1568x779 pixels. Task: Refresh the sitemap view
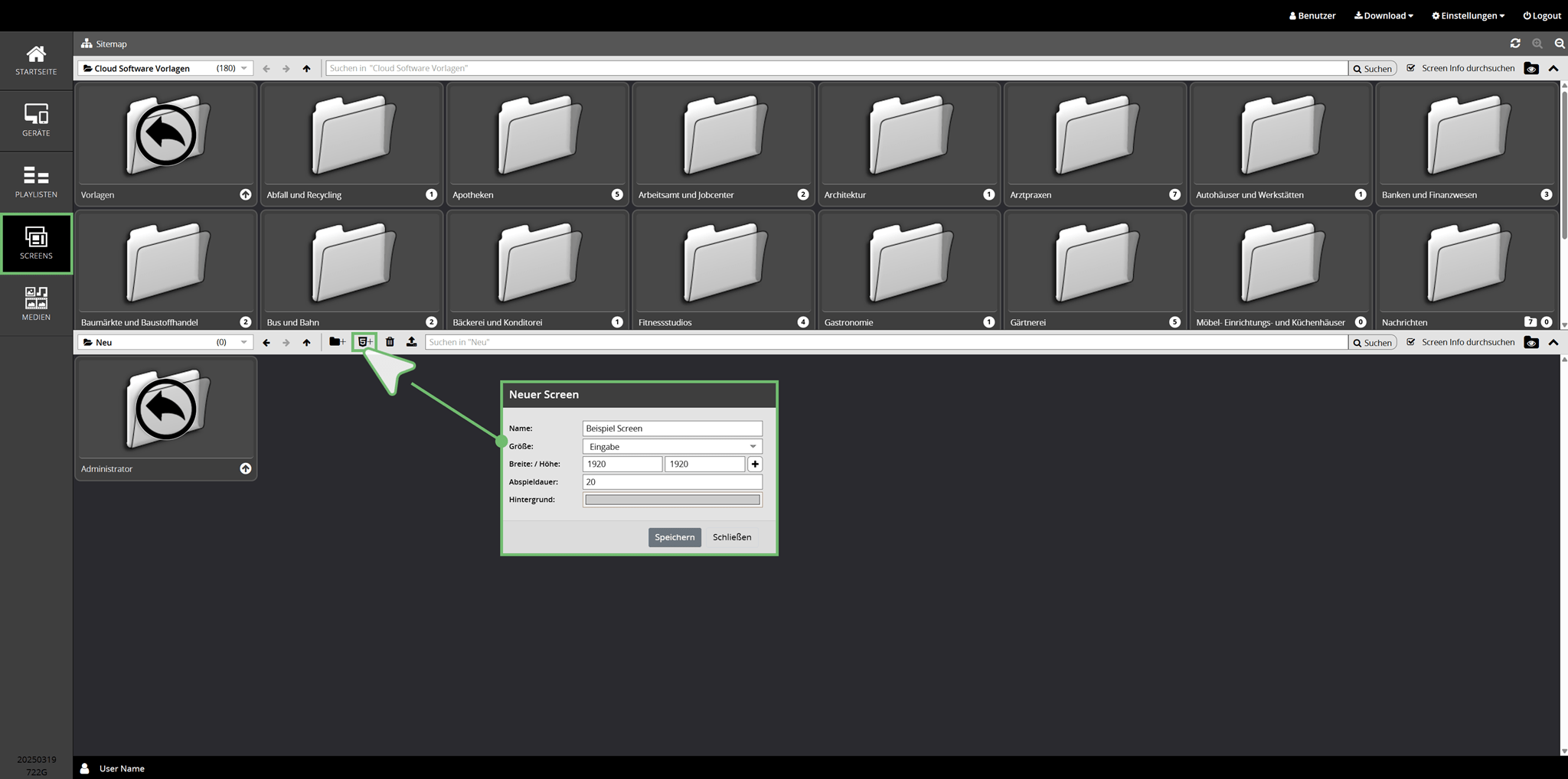[1515, 44]
